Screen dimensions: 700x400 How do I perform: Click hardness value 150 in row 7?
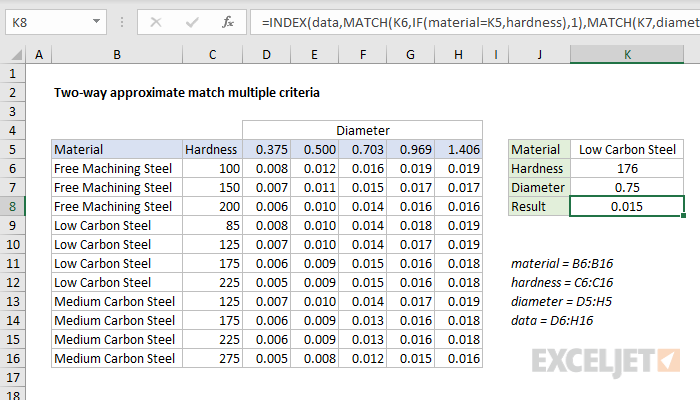click(x=212, y=188)
